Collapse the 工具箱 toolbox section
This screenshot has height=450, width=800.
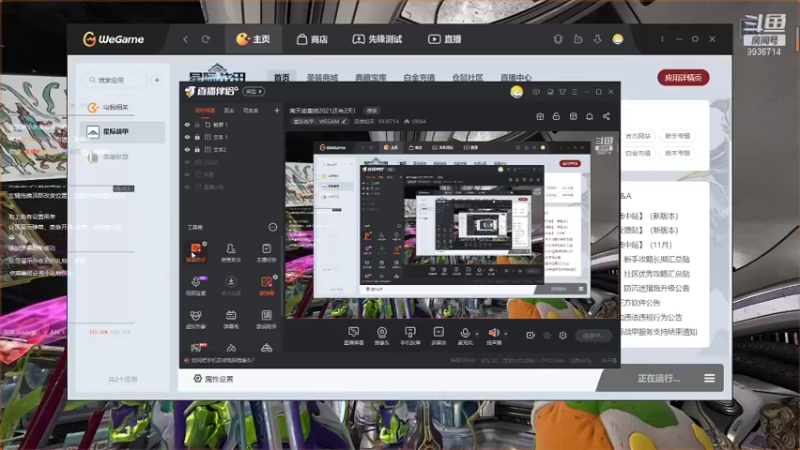273,227
